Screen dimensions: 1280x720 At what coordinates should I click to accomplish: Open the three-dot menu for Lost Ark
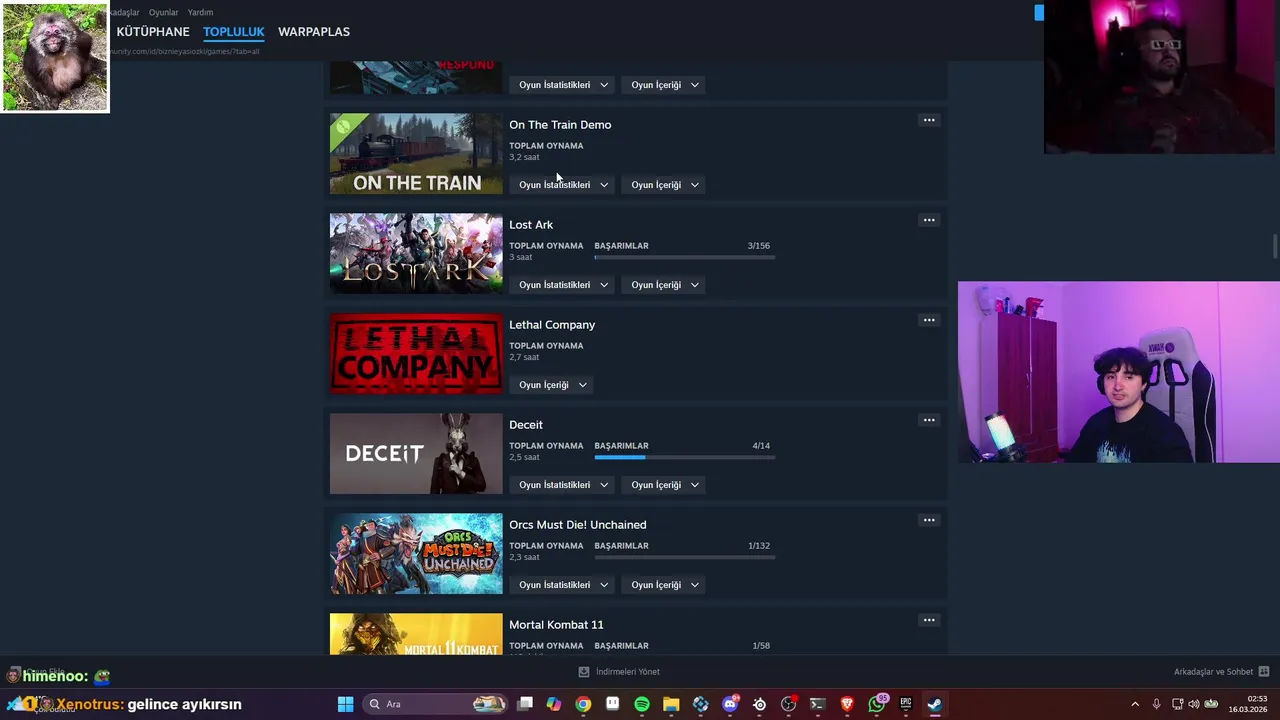tap(929, 220)
